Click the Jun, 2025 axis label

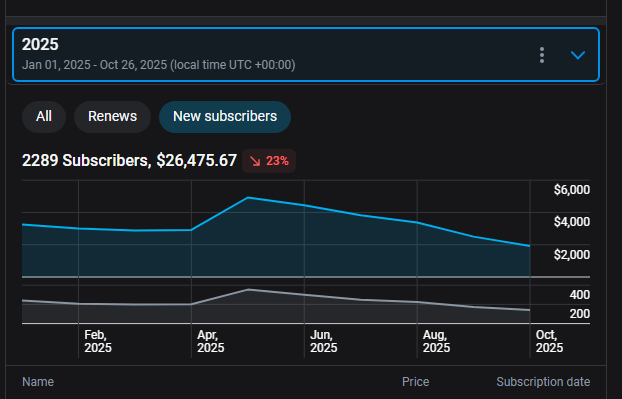[323, 341]
